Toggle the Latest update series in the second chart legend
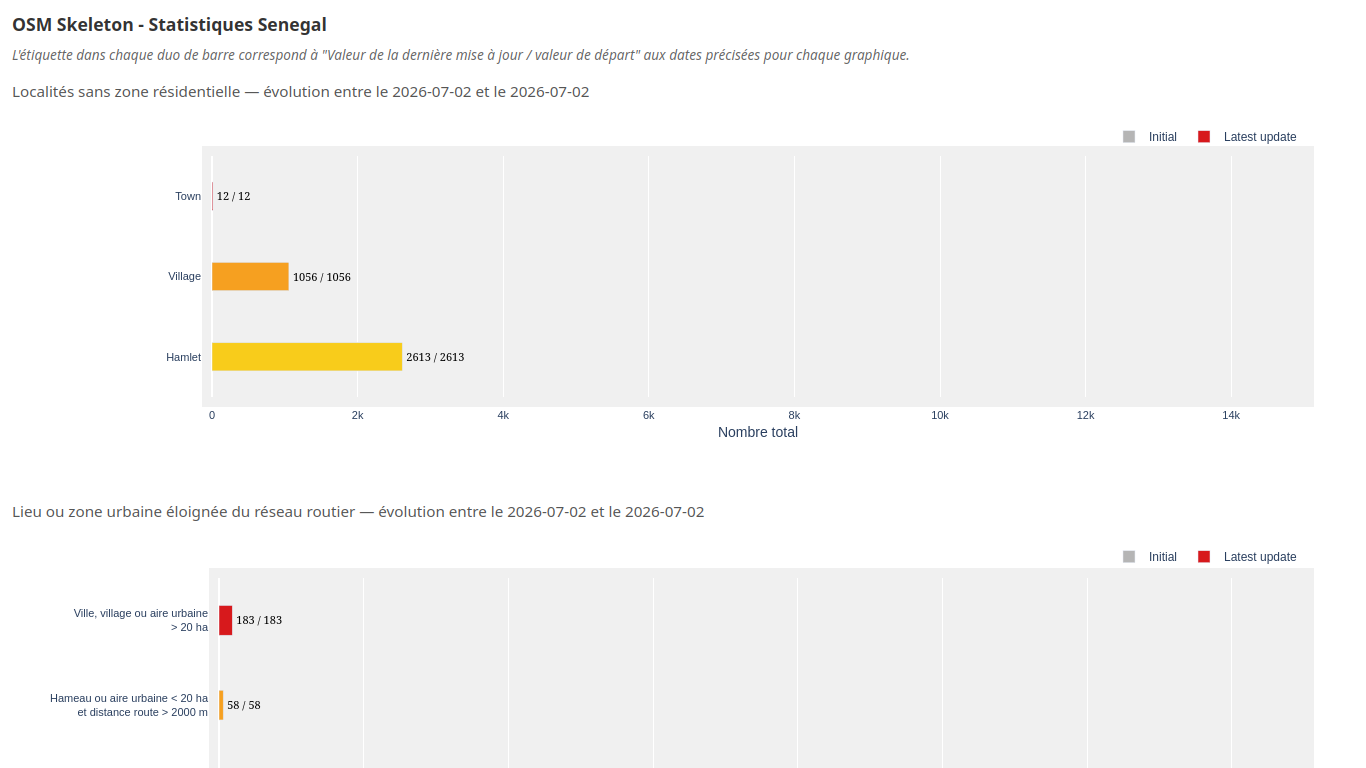 [1247, 557]
